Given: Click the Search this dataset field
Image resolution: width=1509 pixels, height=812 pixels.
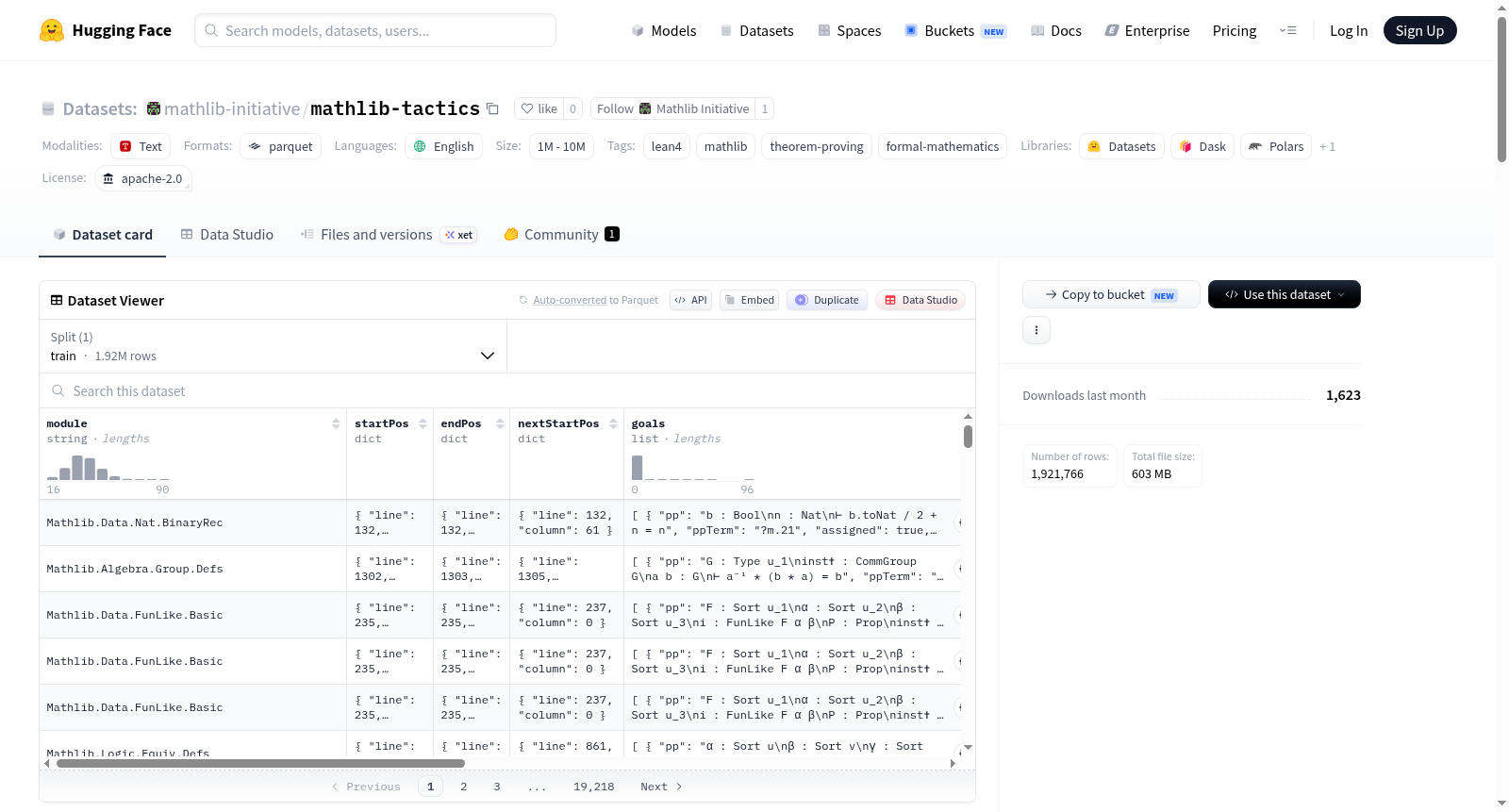Looking at the screenshot, I should coord(507,390).
